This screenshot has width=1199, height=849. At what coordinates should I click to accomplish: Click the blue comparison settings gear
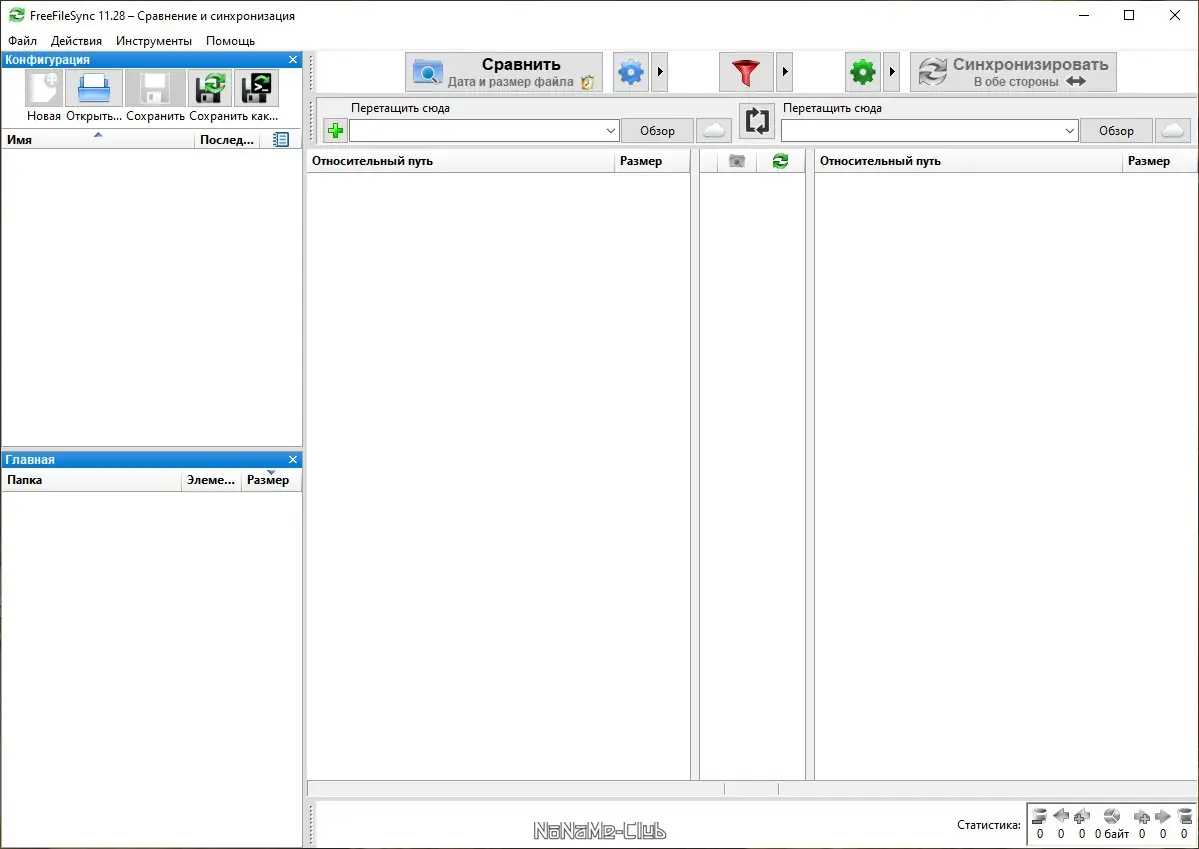click(x=631, y=72)
